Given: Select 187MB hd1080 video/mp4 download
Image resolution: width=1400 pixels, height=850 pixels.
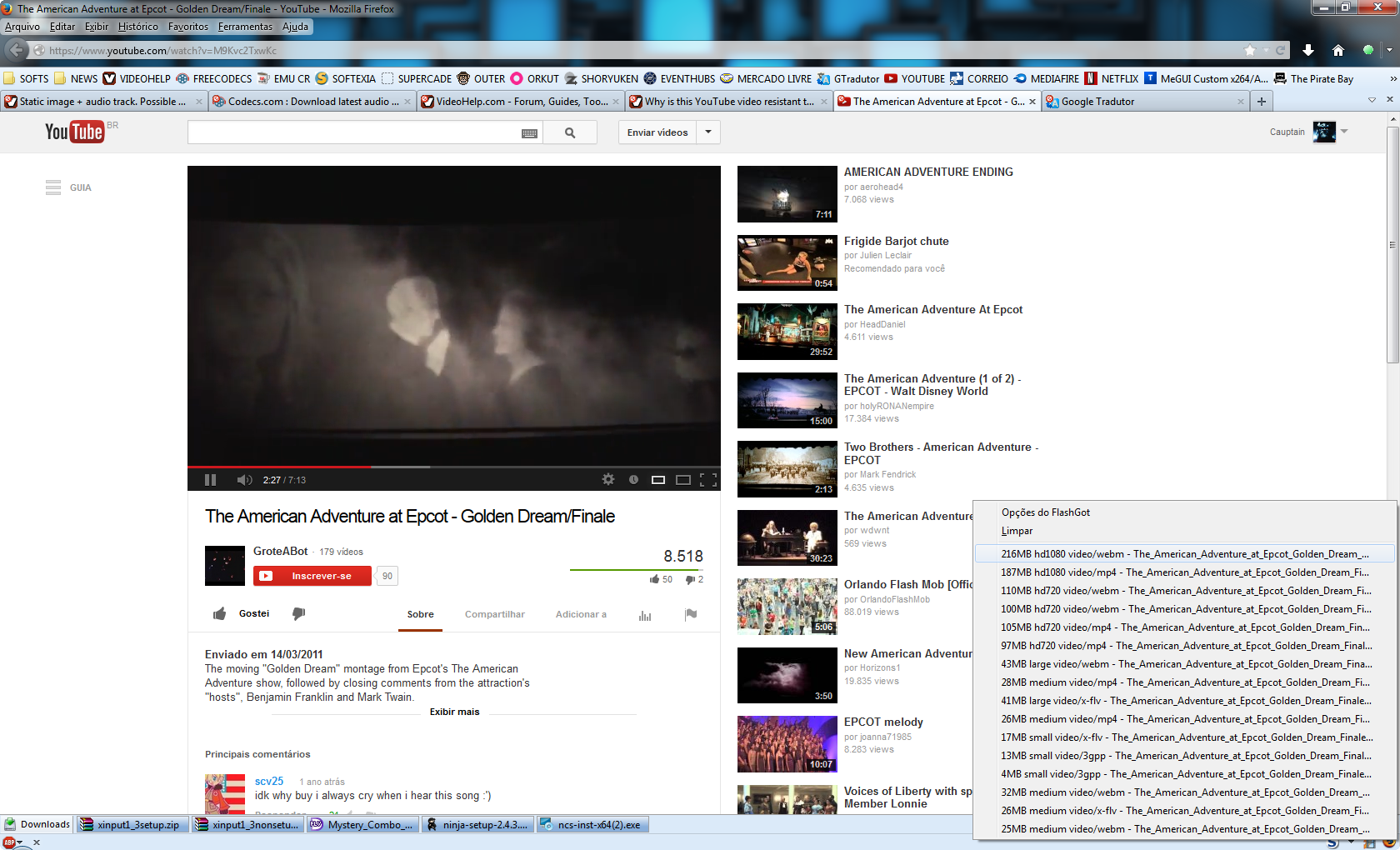Looking at the screenshot, I should 1184,572.
